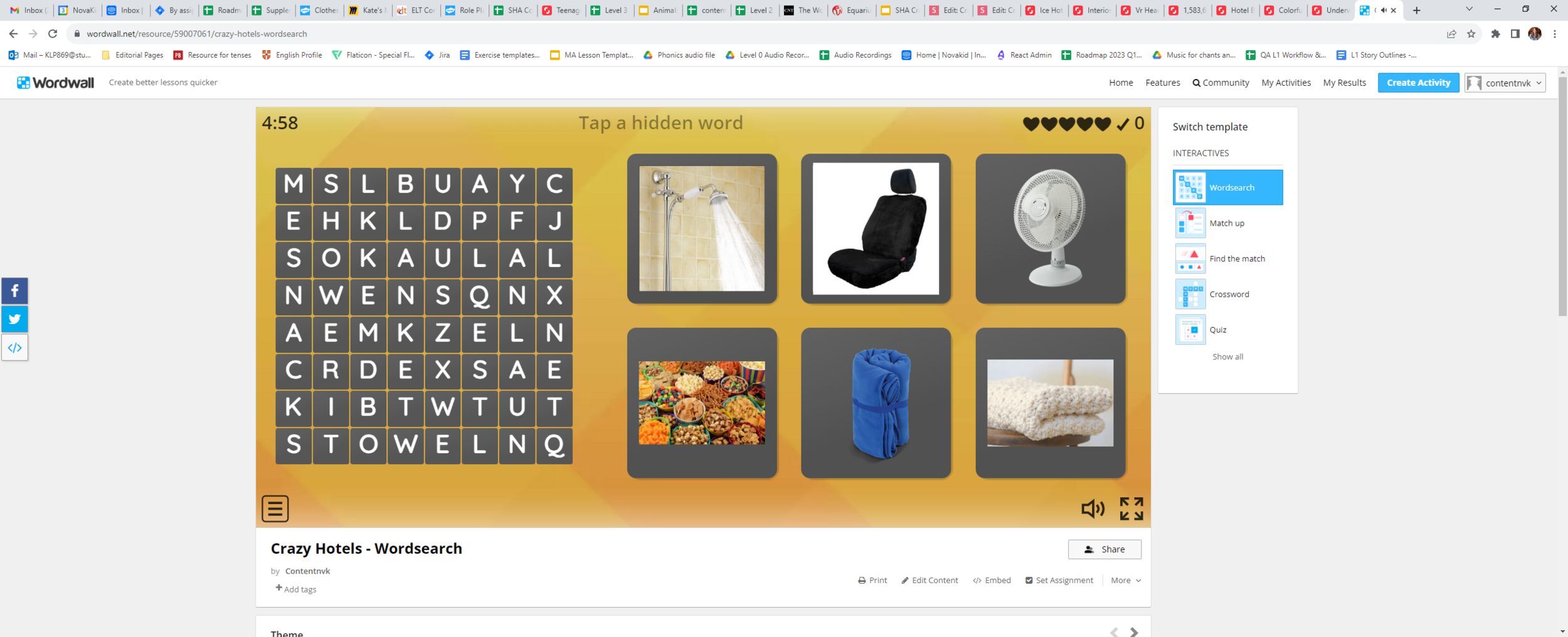The width and height of the screenshot is (1568, 637).
Task: Go to next theme with right chevron
Action: point(1133,632)
